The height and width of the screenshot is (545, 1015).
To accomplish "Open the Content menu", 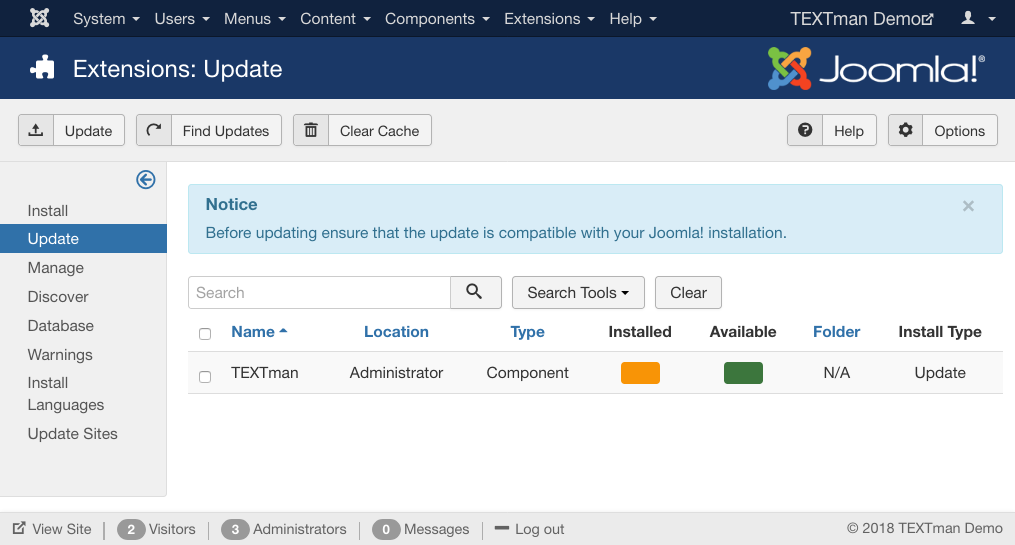I will tap(335, 19).
